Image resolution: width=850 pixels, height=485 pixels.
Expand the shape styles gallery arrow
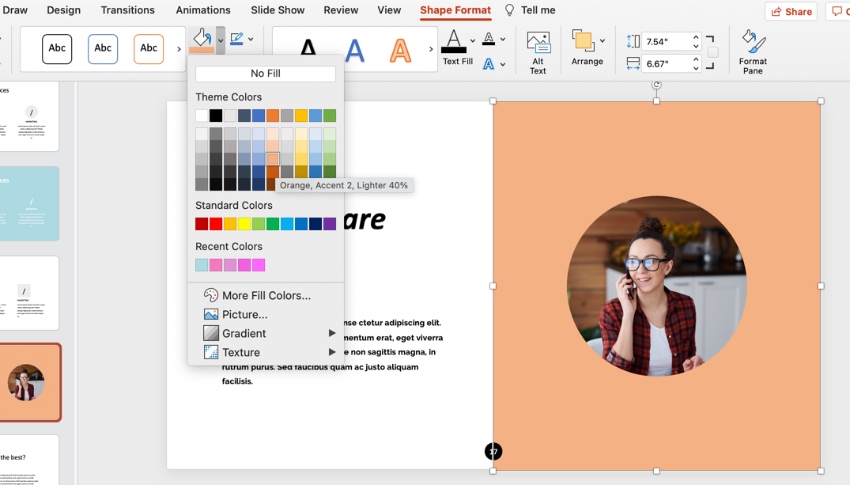(x=179, y=49)
